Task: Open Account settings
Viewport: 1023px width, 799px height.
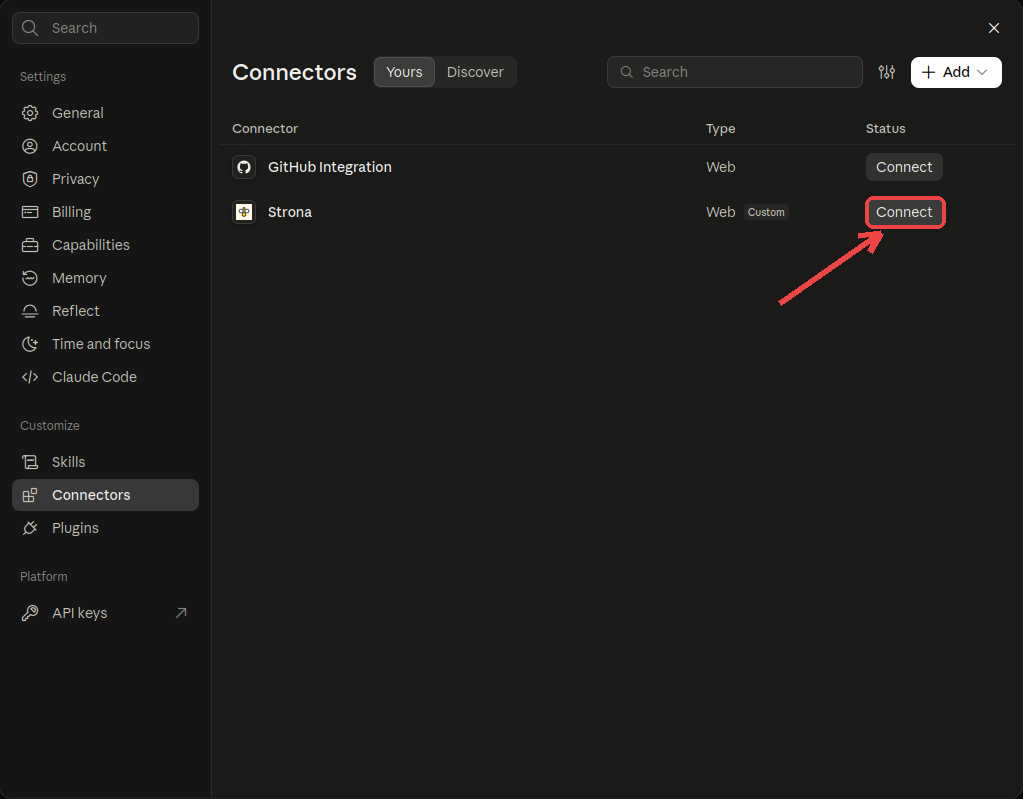Action: [106, 146]
